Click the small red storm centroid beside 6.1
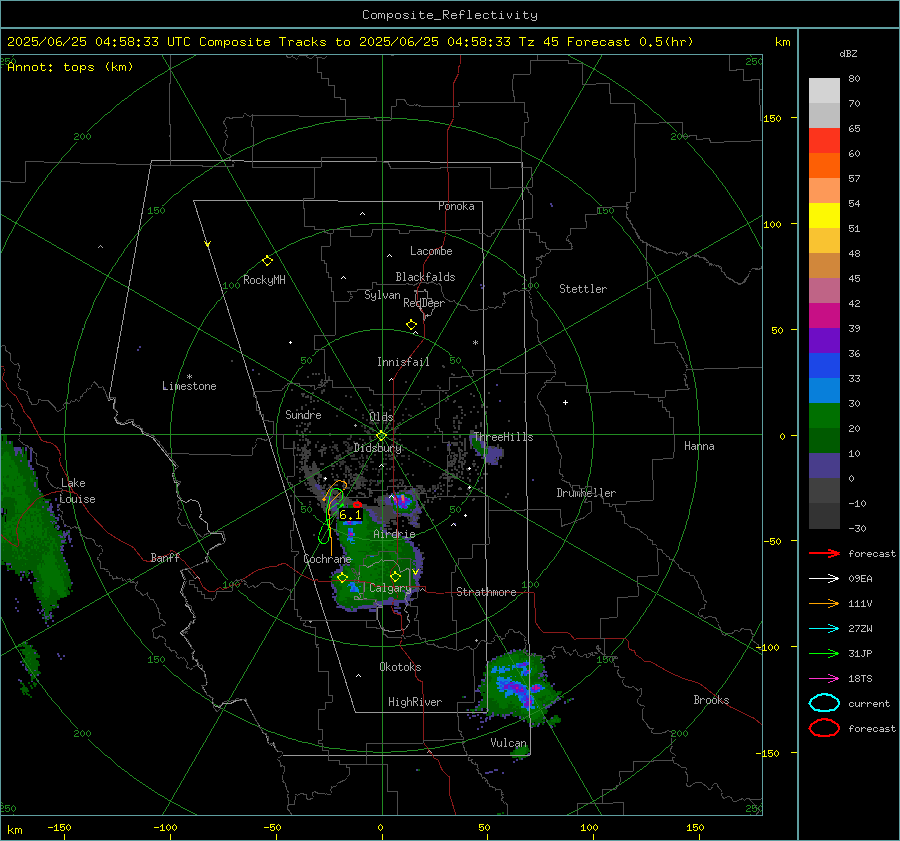This screenshot has width=900, height=841. coord(357,505)
